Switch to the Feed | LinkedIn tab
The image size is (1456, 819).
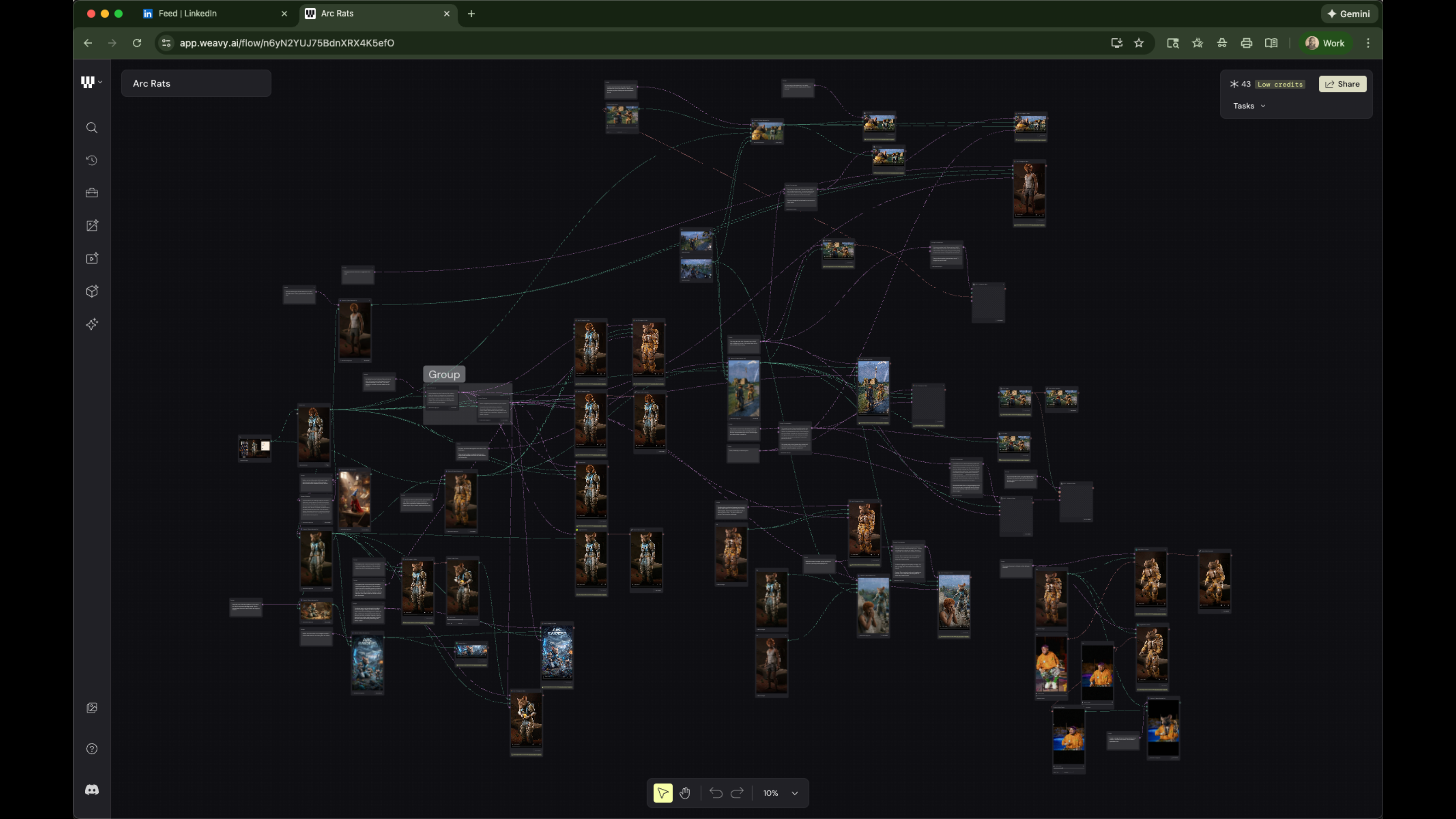187,14
